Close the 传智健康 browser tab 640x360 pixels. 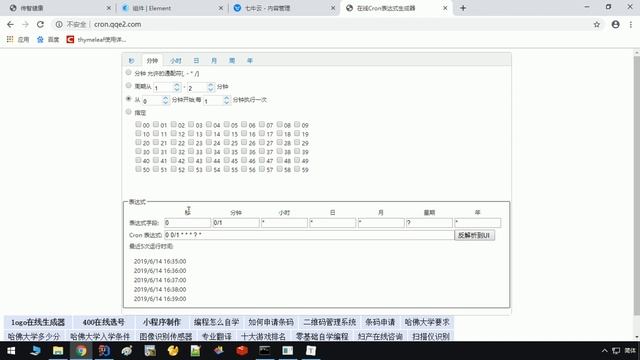[x=109, y=8]
